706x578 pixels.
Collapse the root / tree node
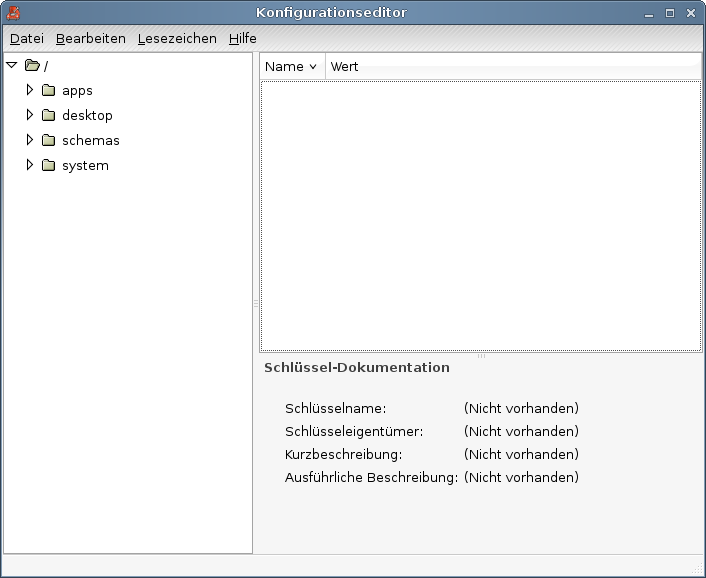click(12, 66)
